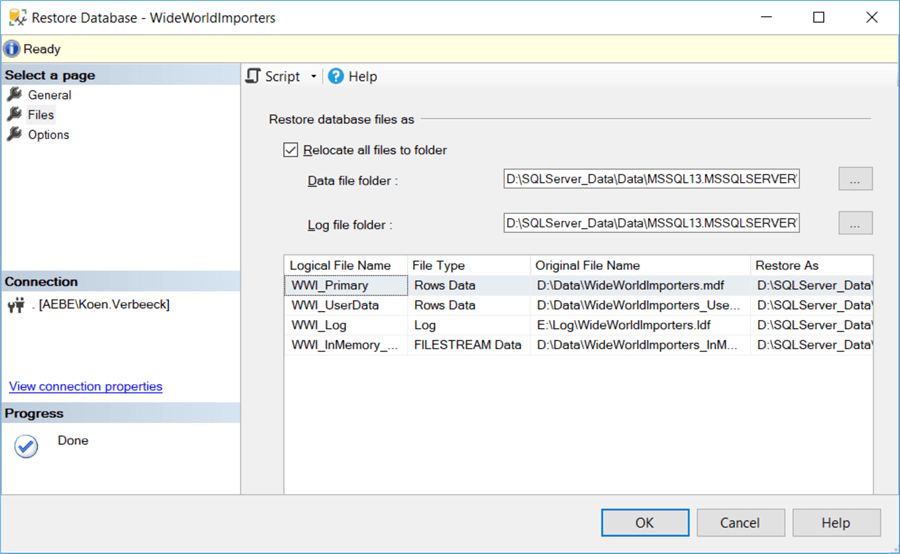Screen dimensions: 900x554
Task: Click the Restore As column header
Action: [812, 265]
